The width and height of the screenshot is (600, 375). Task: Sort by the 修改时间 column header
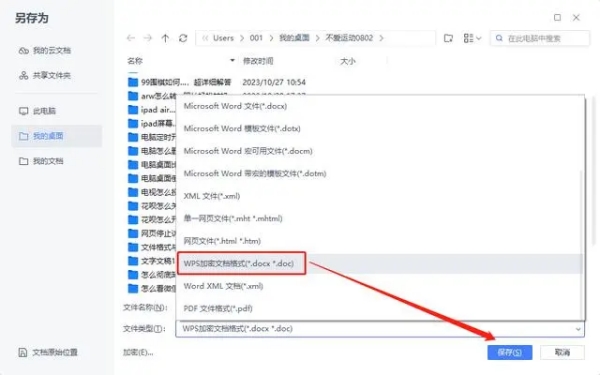click(x=258, y=61)
